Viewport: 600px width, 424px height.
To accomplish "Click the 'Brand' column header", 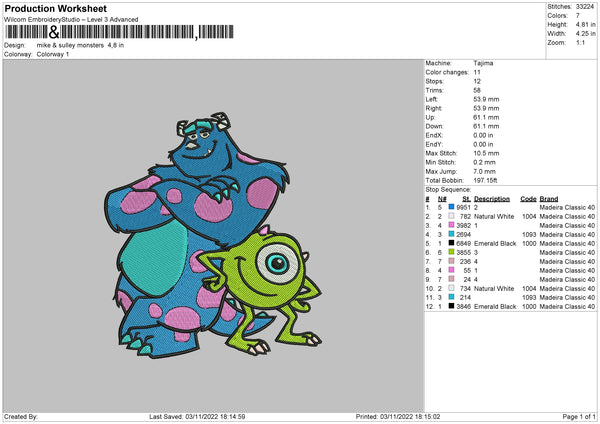I will pyautogui.click(x=549, y=199).
